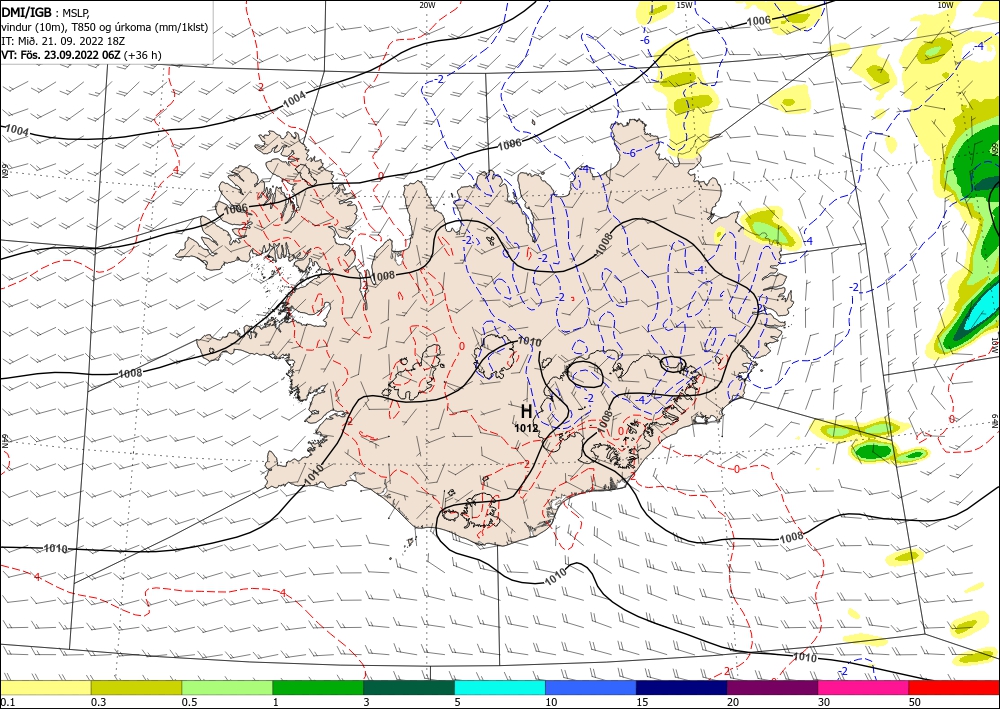Click the 0.5 legend value
This screenshot has width=1000, height=709.
(x=189, y=702)
